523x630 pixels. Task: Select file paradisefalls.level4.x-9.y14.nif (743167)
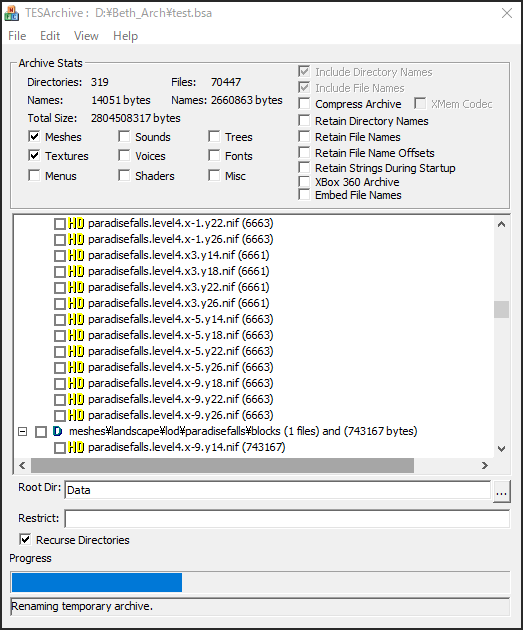186,447
